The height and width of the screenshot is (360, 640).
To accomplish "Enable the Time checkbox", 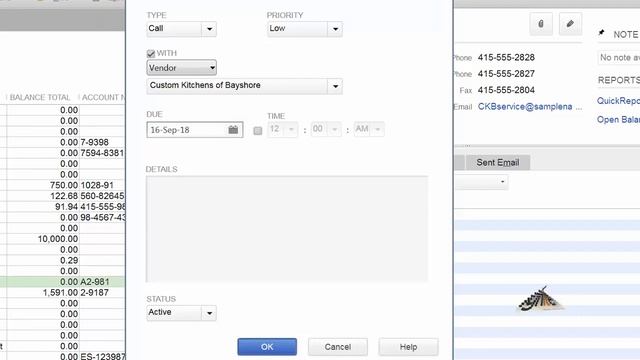I will point(258,131).
